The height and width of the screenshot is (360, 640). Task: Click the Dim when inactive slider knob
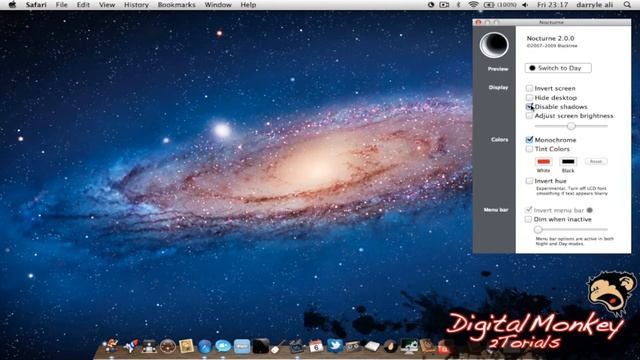538,229
